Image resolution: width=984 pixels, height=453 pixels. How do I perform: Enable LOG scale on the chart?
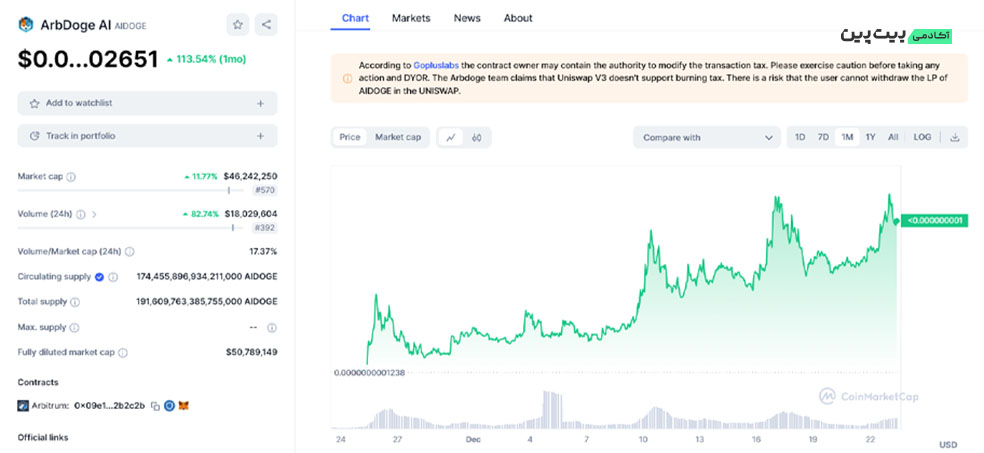[x=922, y=137]
